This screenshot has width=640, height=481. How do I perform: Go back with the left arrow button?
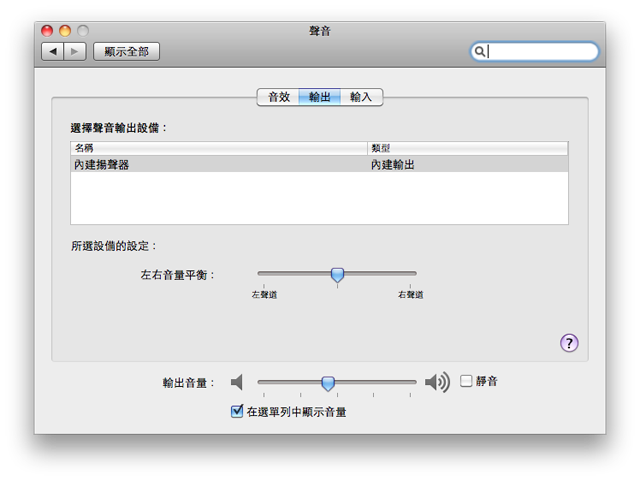click(53, 51)
